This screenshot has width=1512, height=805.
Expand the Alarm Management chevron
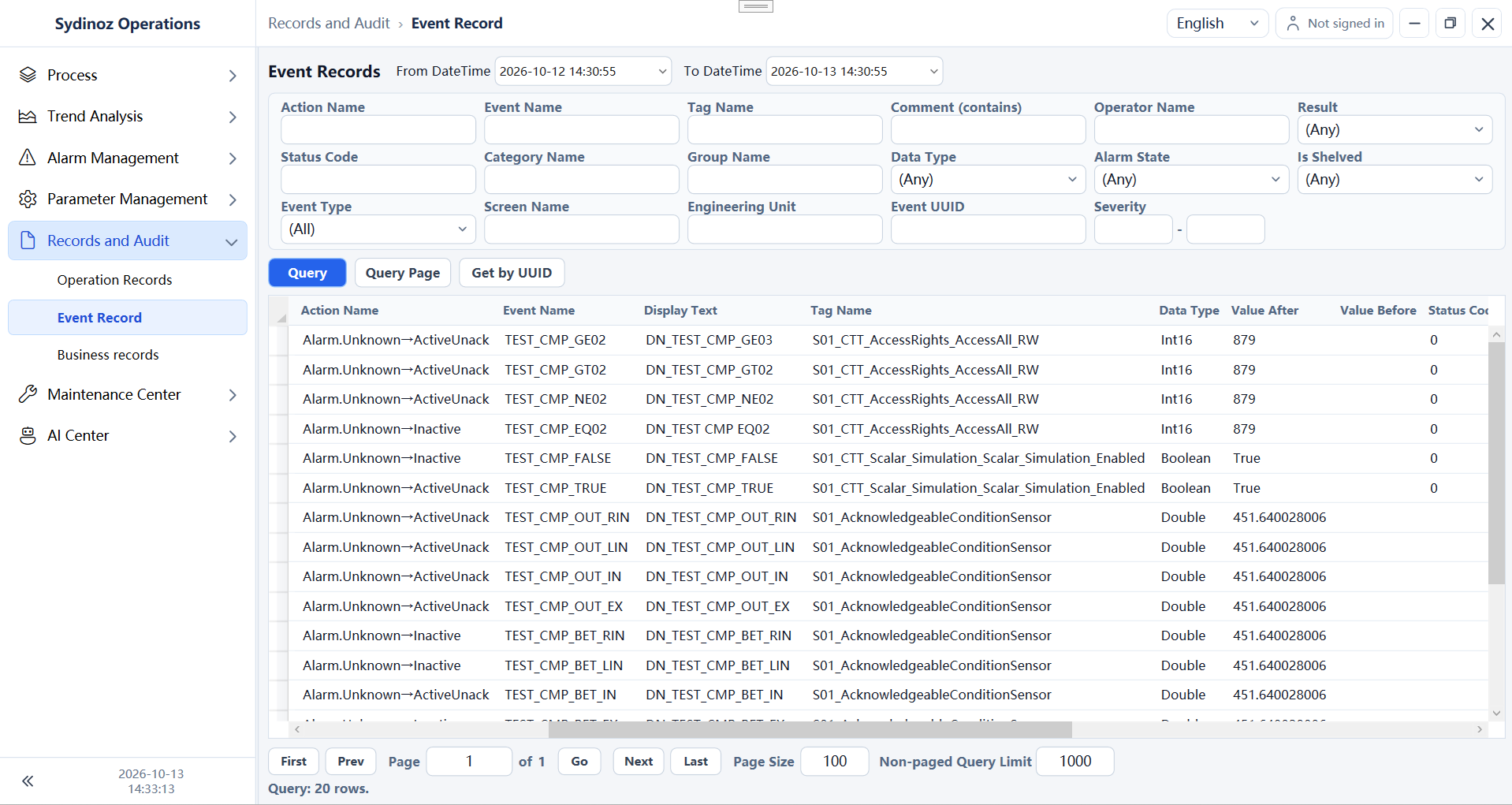(233, 158)
